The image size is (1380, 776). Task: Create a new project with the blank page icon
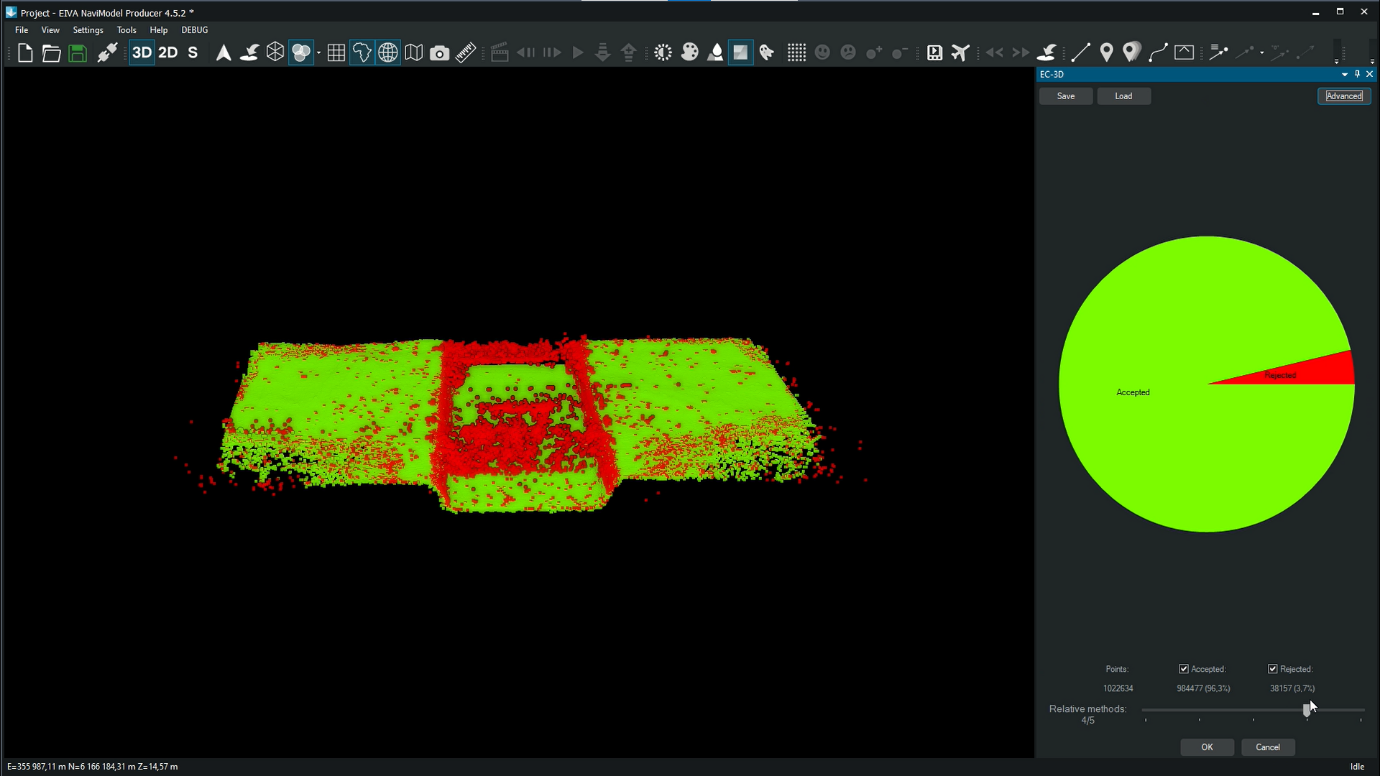pos(25,53)
